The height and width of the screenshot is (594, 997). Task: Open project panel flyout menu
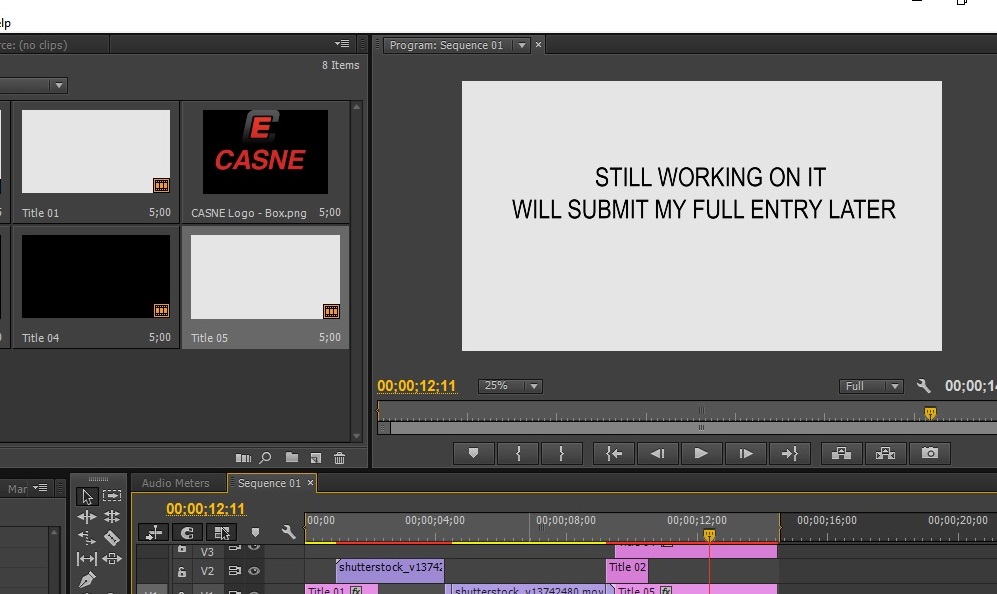(342, 44)
